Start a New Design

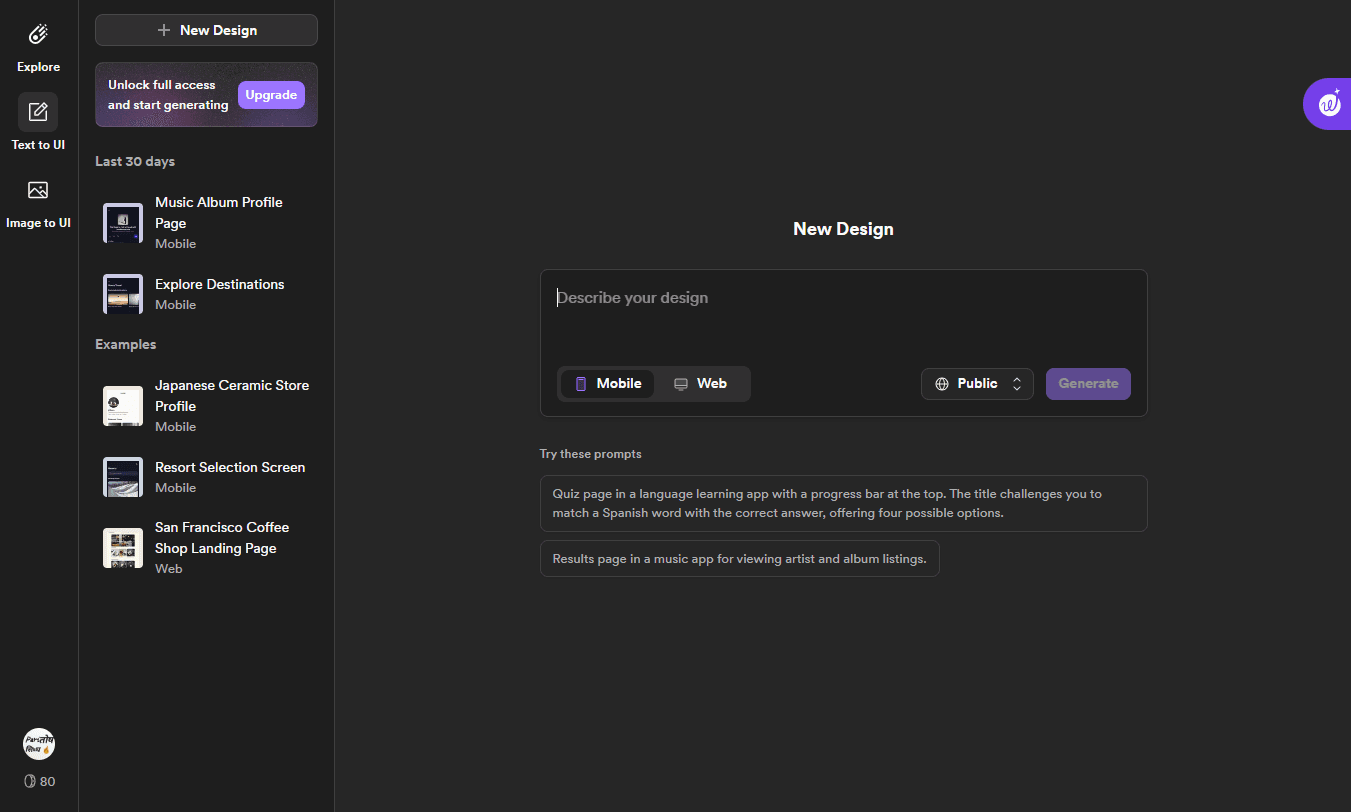coord(206,29)
